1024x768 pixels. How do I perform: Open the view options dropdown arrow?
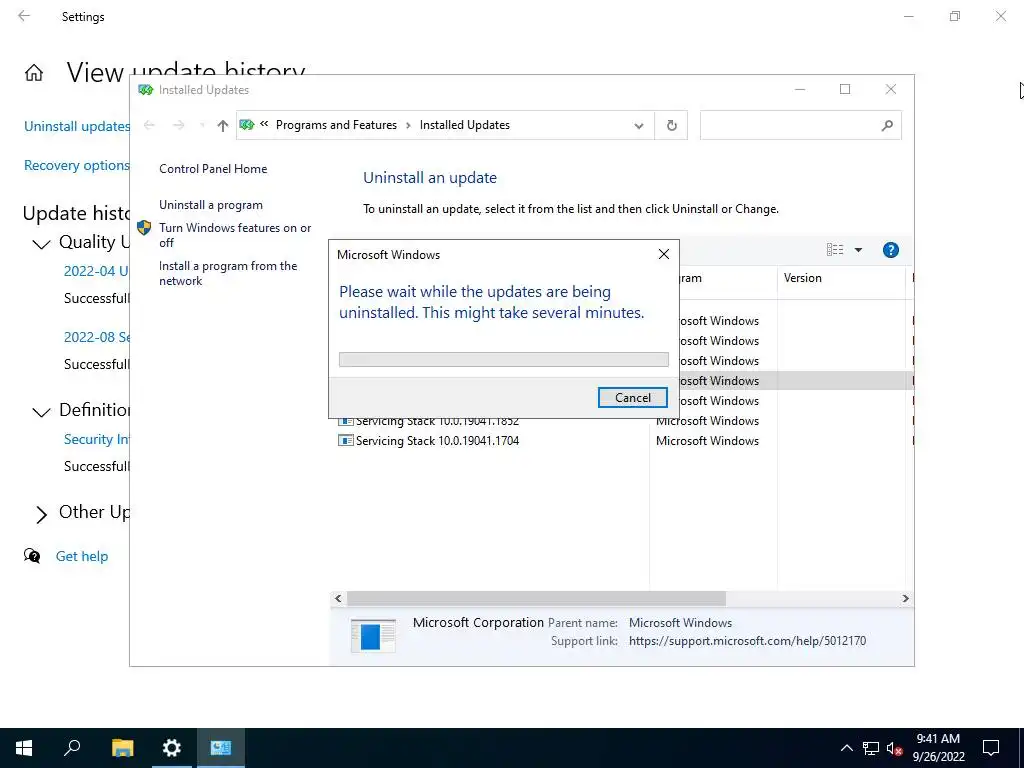[x=858, y=249]
